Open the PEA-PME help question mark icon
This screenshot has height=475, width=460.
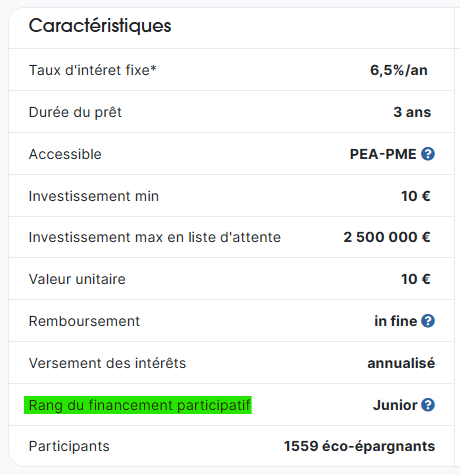pyautogui.click(x=428, y=154)
